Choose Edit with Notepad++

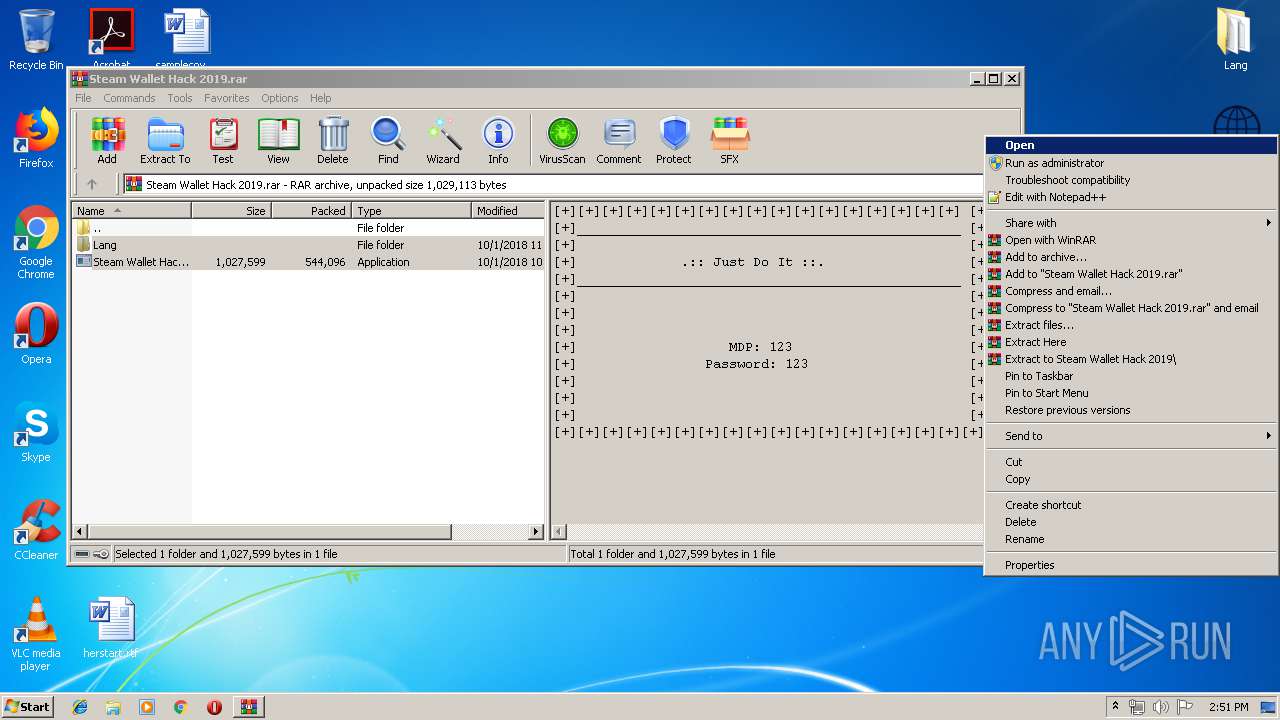coord(1131,197)
